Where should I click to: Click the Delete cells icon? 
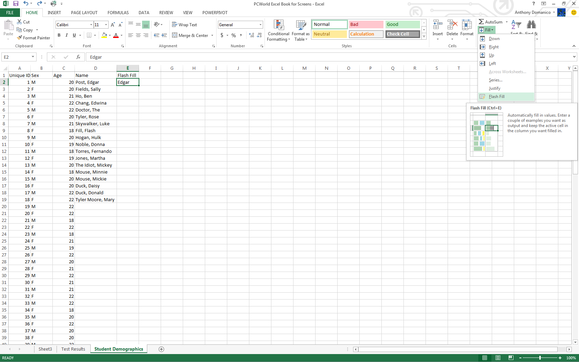tap(452, 25)
